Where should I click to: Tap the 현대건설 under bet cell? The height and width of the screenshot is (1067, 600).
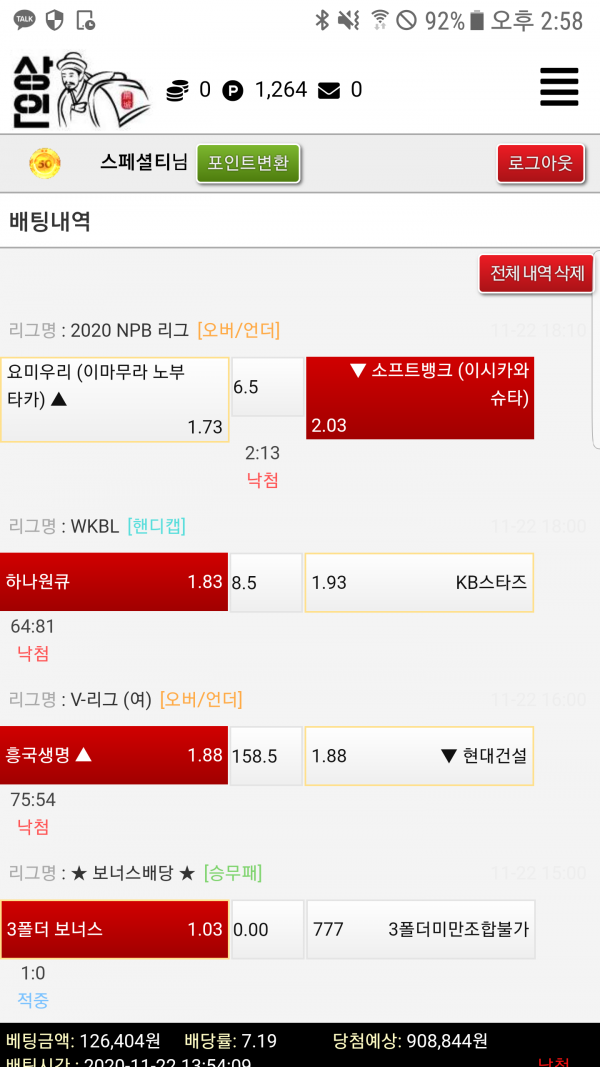point(419,755)
